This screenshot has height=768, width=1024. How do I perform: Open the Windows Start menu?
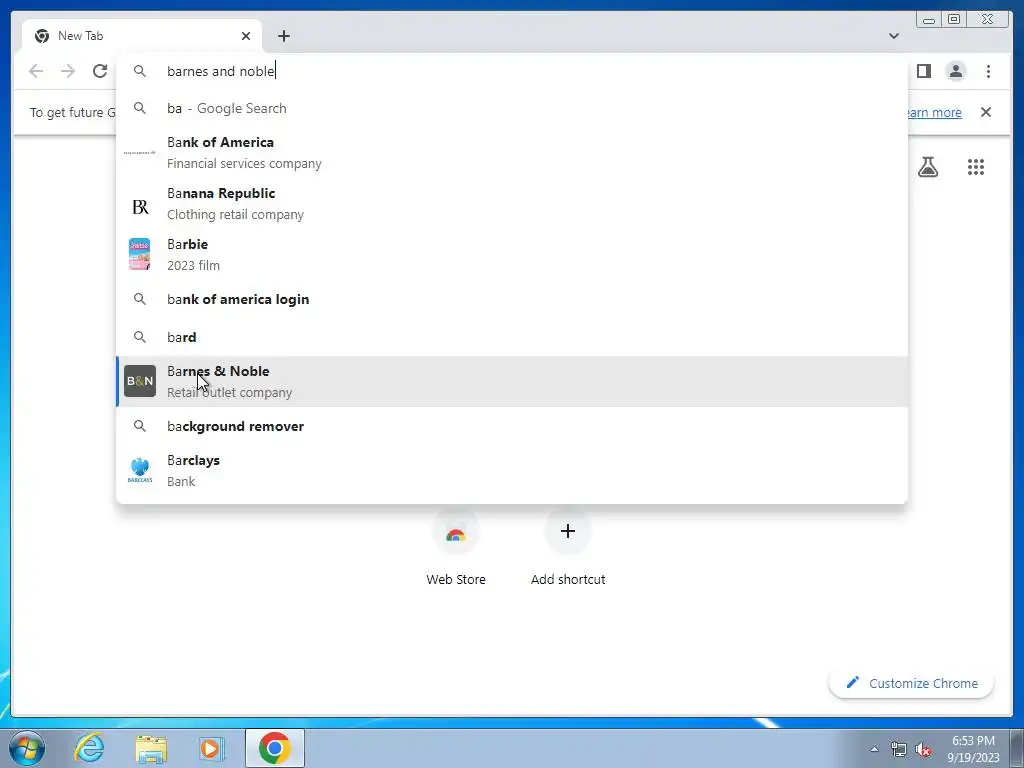tap(27, 748)
